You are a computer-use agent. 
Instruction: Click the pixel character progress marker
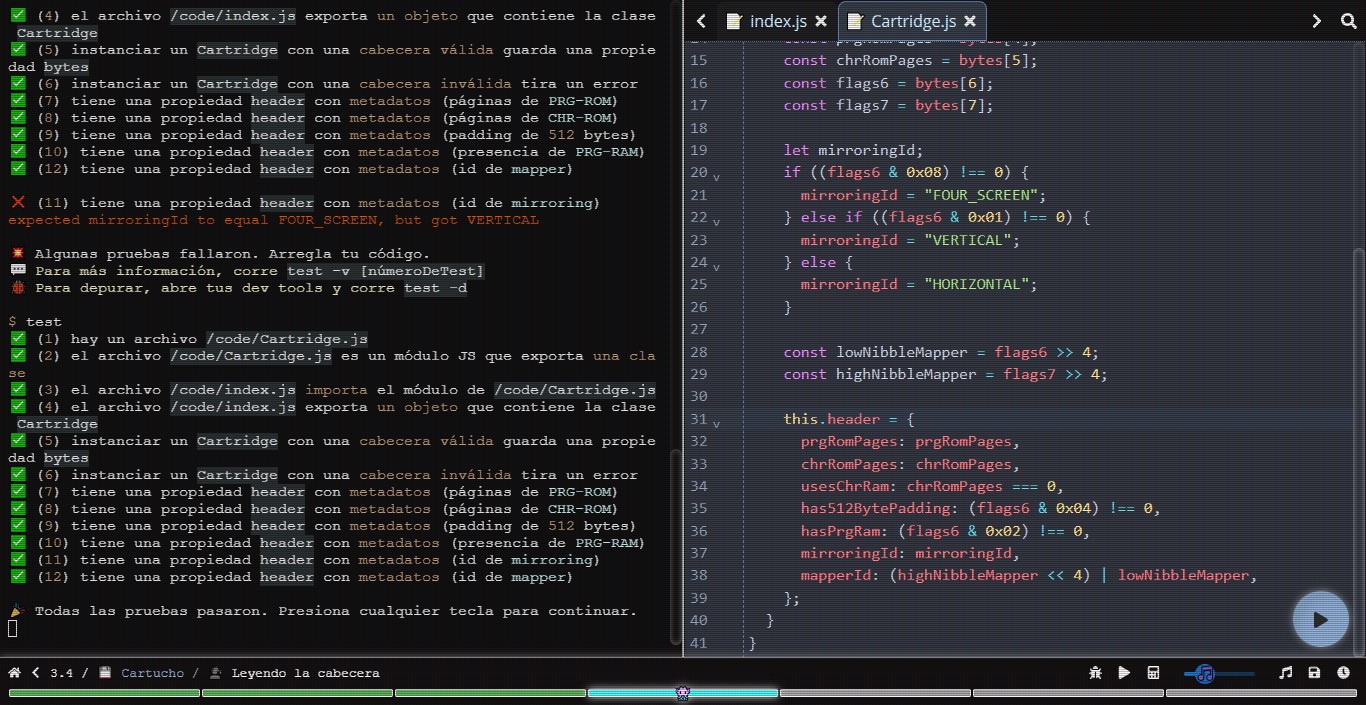pos(683,692)
